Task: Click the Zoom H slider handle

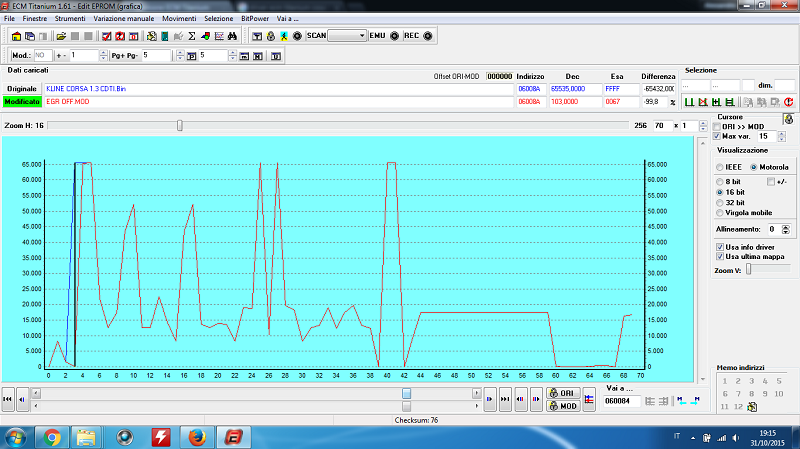Action: [x=180, y=125]
